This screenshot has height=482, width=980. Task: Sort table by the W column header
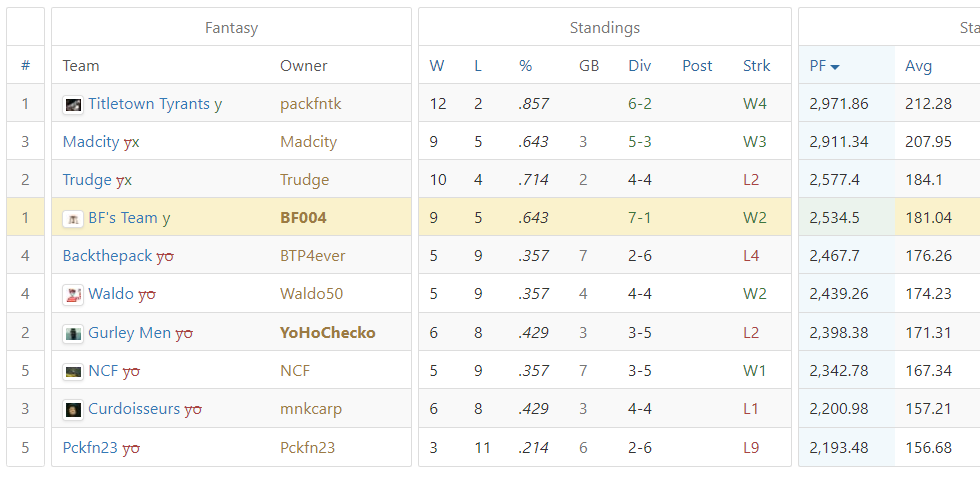(x=436, y=66)
